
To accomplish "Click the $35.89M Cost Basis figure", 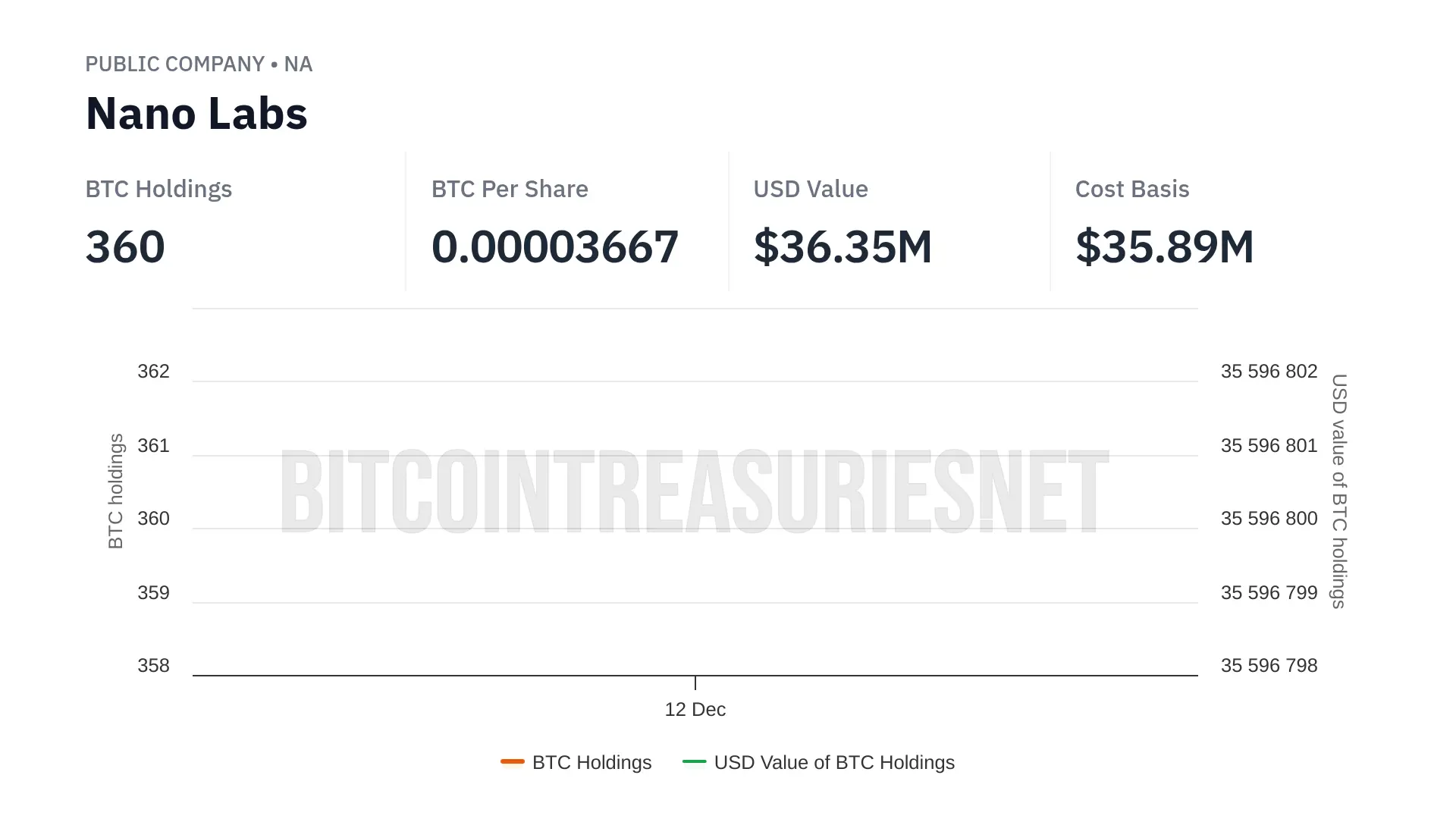I will (x=1164, y=247).
